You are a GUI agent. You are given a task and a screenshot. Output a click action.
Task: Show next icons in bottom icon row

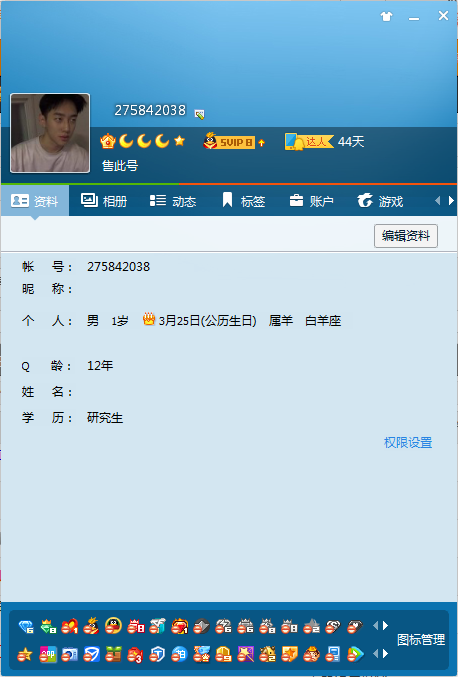385,654
